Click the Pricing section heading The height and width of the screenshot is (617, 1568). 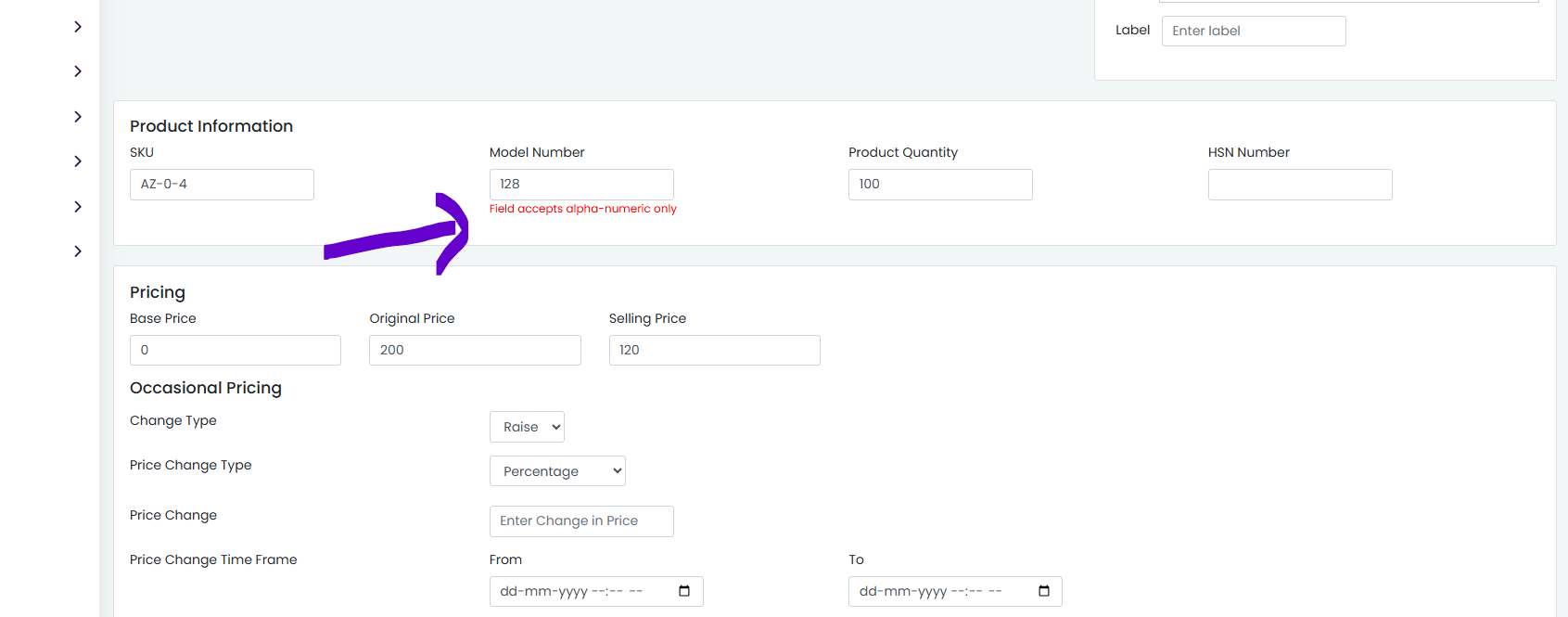pyautogui.click(x=158, y=292)
